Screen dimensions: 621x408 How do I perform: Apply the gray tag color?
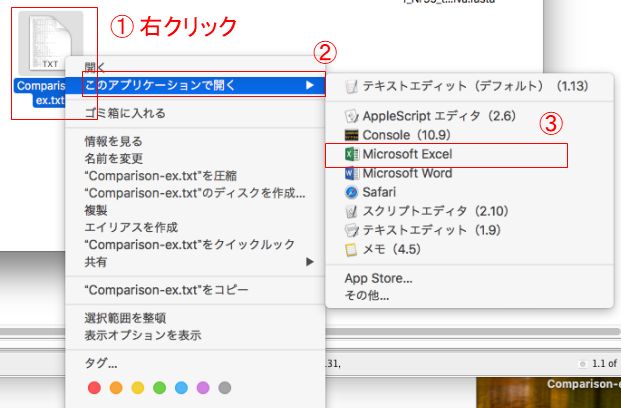[225, 387]
